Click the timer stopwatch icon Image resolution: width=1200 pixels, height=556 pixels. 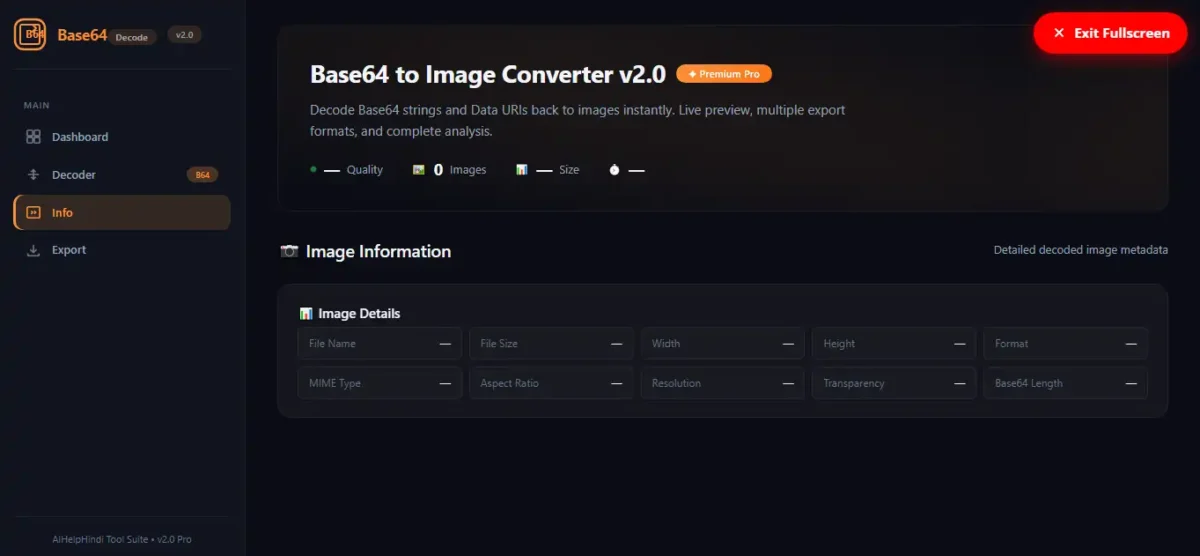(x=614, y=170)
